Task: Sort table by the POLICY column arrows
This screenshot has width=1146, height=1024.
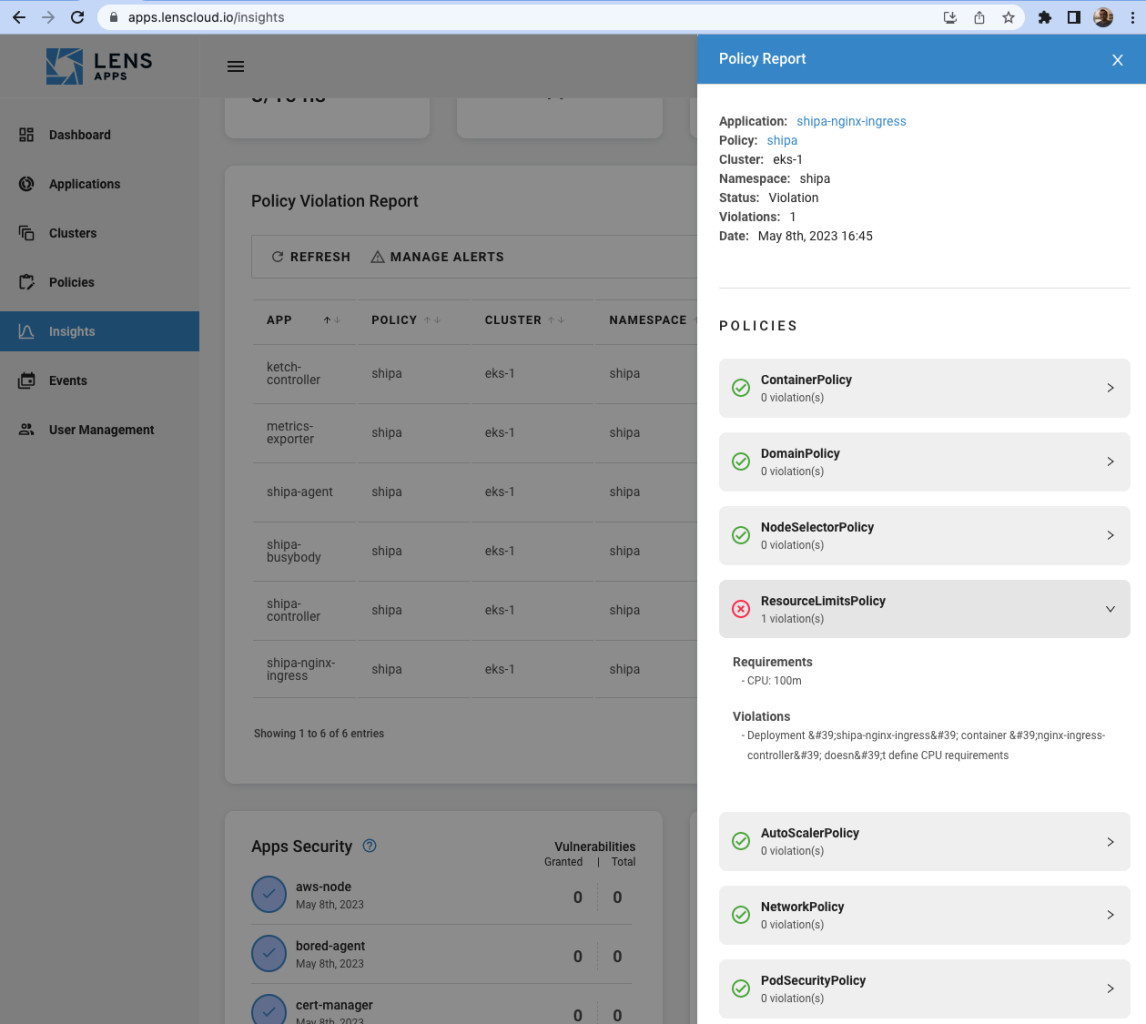Action: [432, 320]
